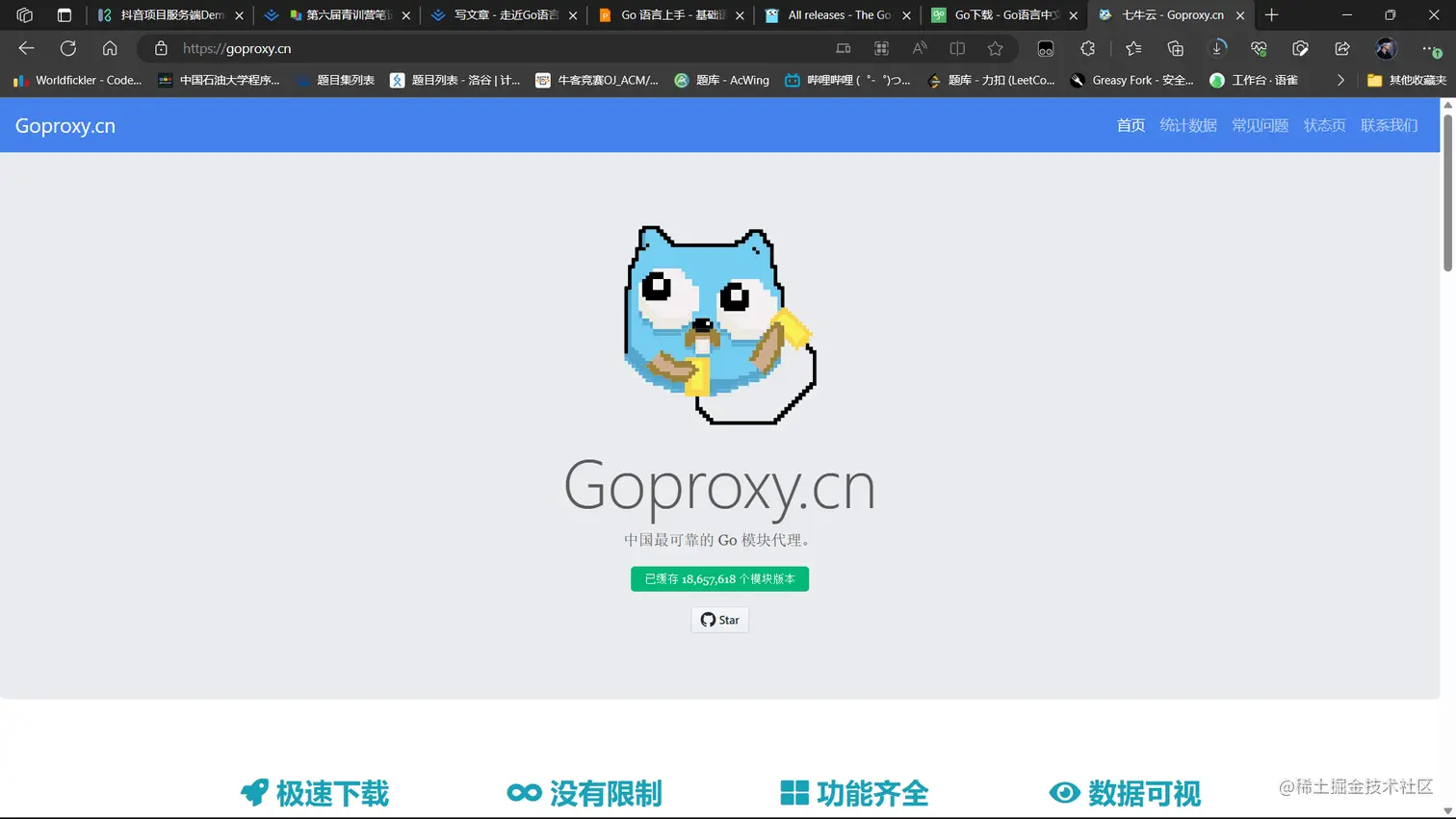Click the 极速下载 rocket heading
Viewport: 1456px width, 819px height.
(315, 793)
